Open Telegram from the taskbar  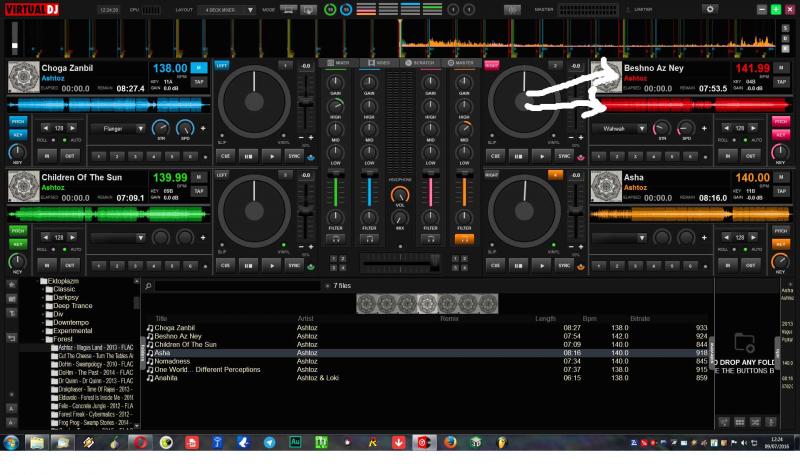click(x=269, y=442)
